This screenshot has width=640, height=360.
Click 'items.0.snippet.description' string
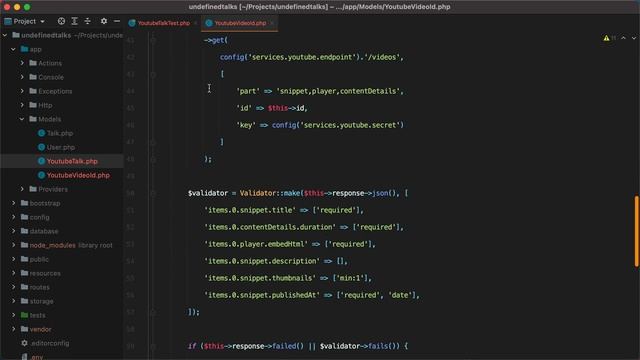point(262,261)
